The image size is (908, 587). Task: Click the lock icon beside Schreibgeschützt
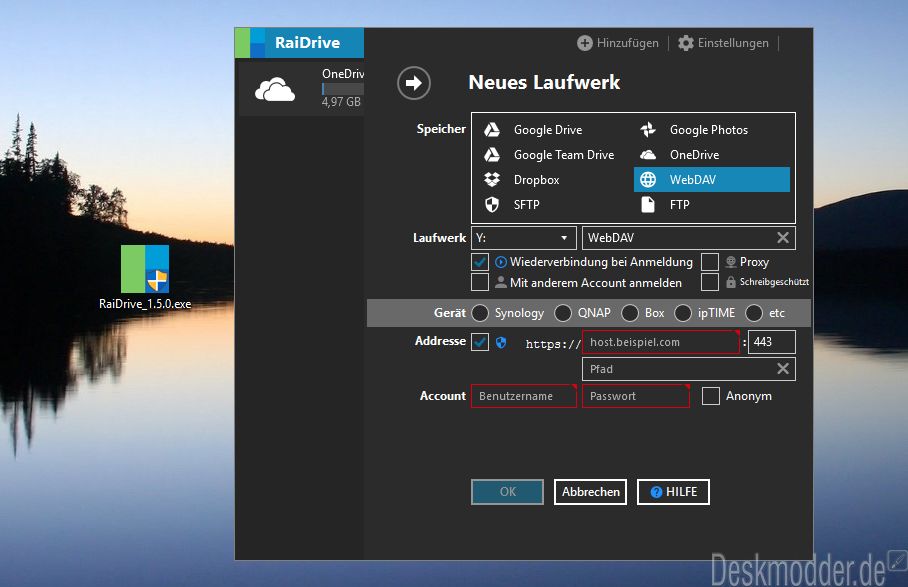tap(731, 283)
